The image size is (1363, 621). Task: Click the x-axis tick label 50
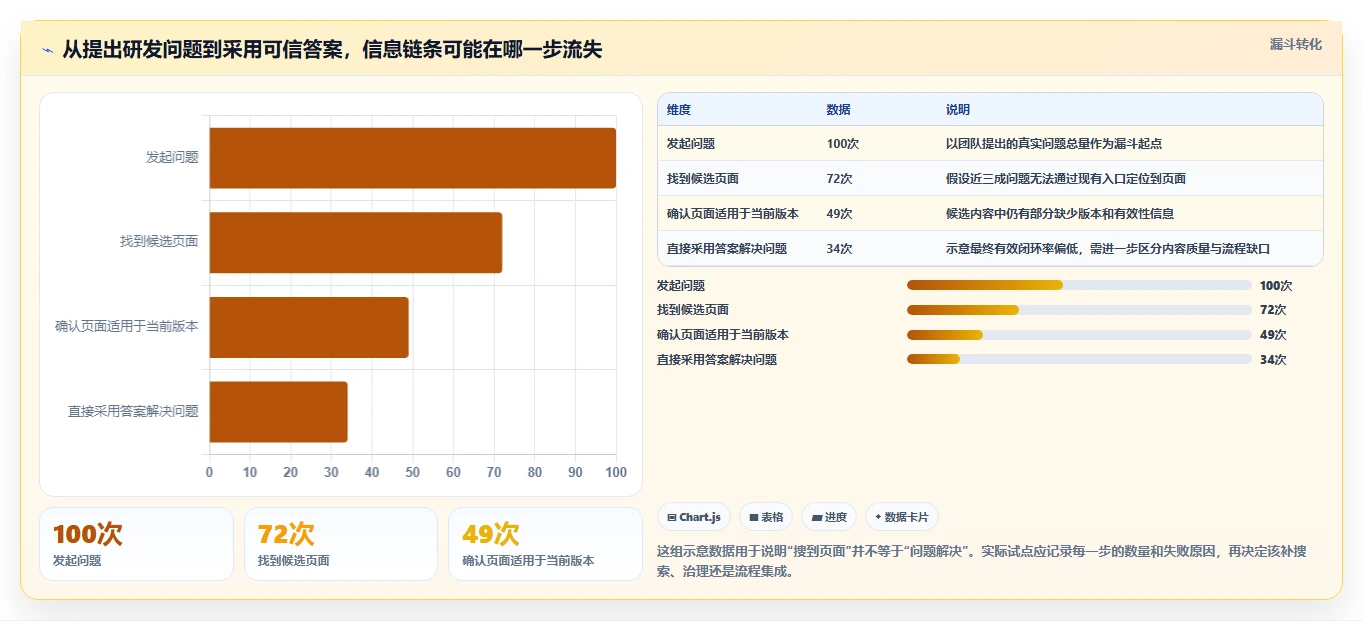tap(413, 472)
